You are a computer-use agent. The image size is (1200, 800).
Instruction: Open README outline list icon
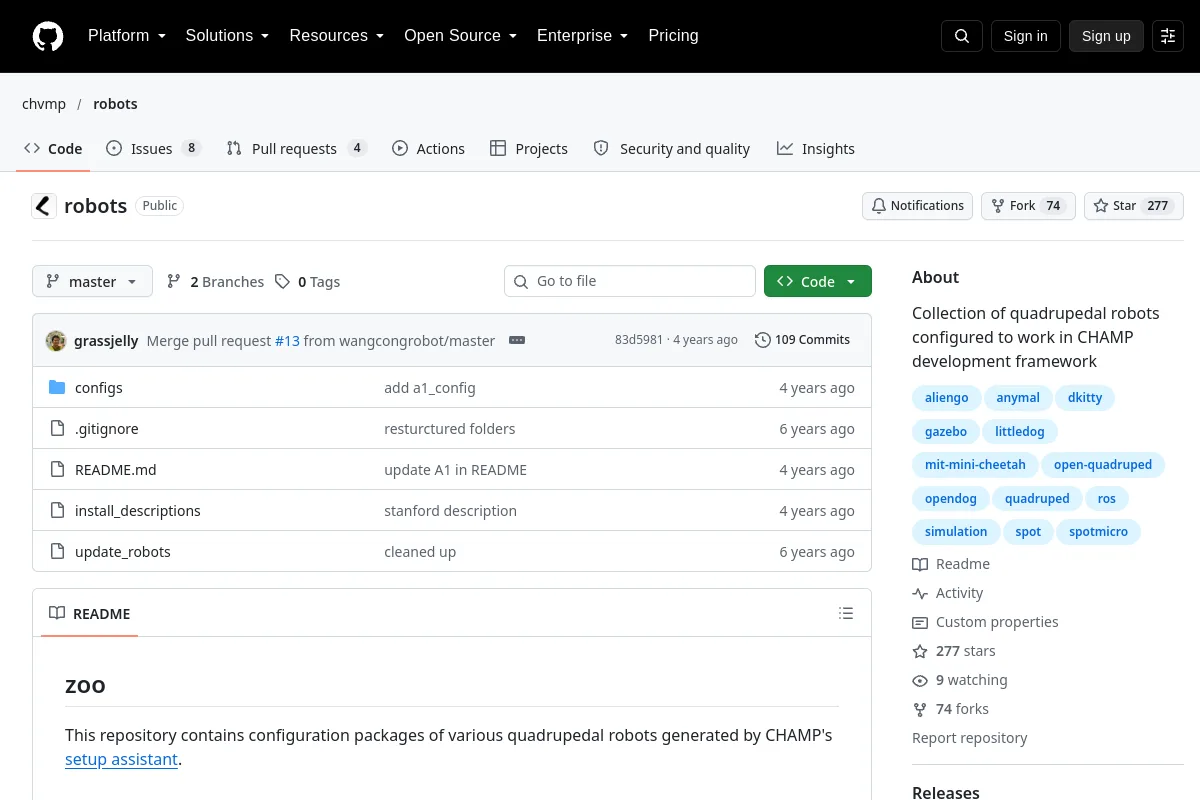[846, 613]
